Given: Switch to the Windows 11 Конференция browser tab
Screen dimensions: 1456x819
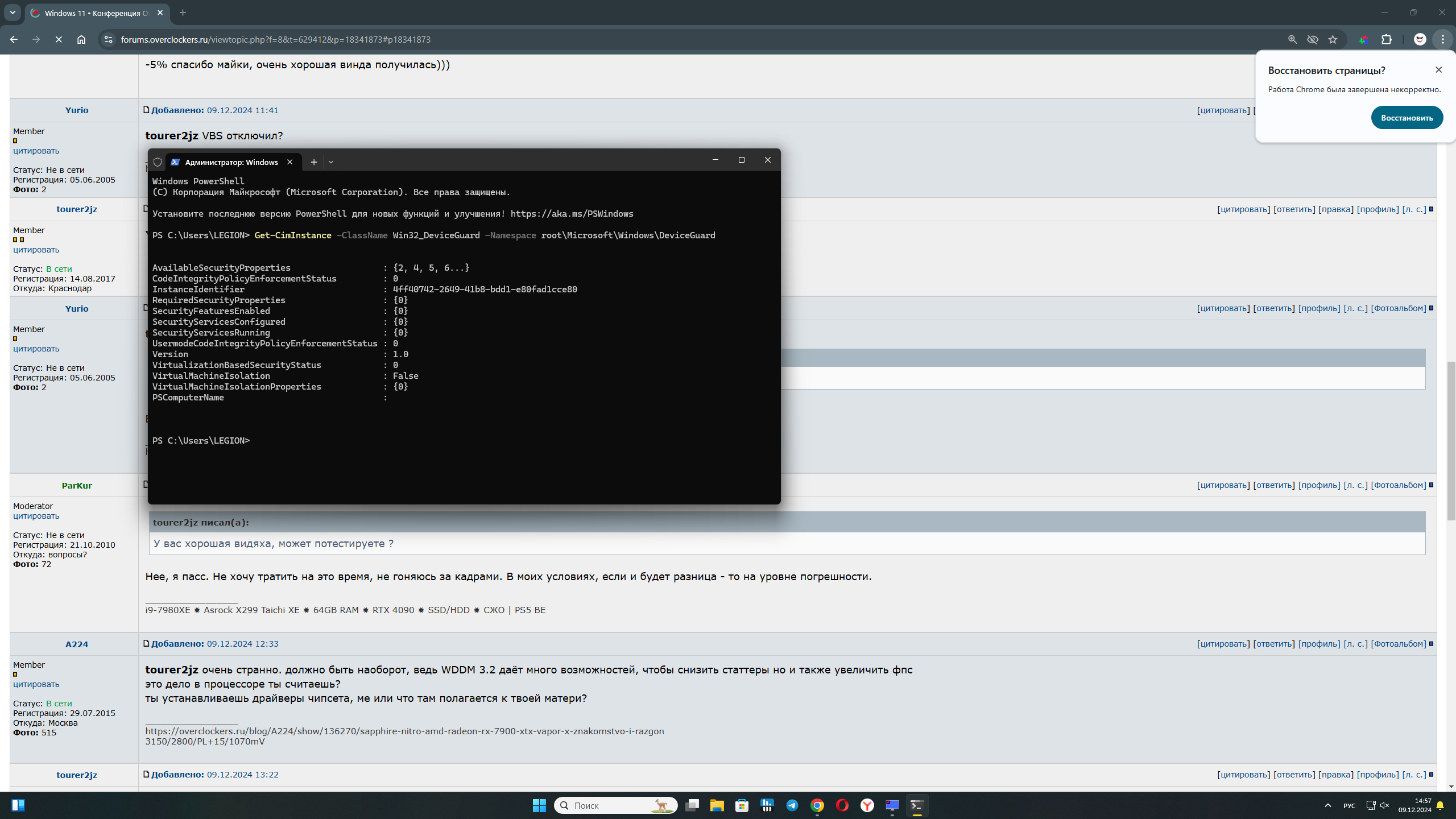Looking at the screenshot, I should (97, 13).
